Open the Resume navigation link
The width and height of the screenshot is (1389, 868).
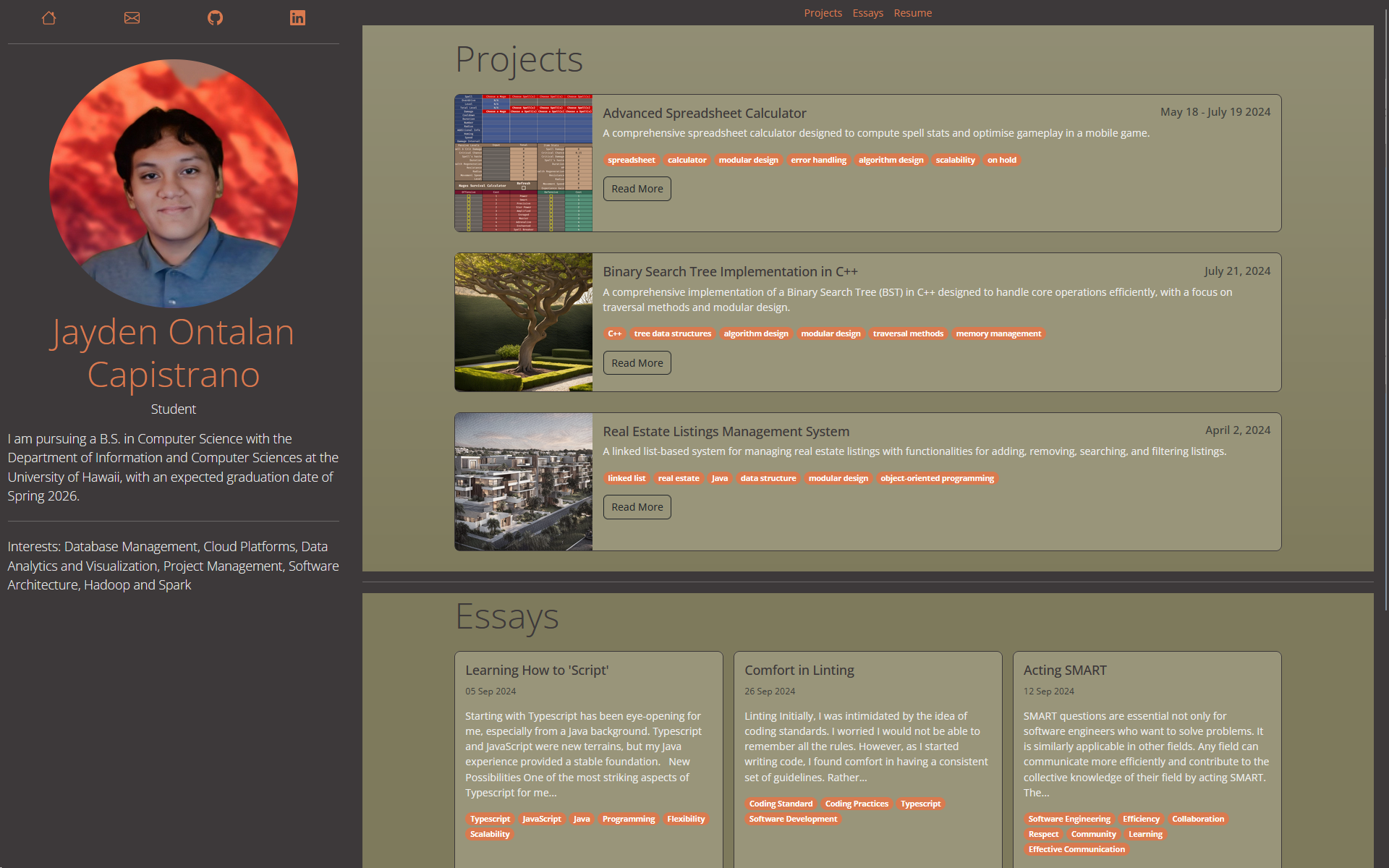tap(912, 12)
